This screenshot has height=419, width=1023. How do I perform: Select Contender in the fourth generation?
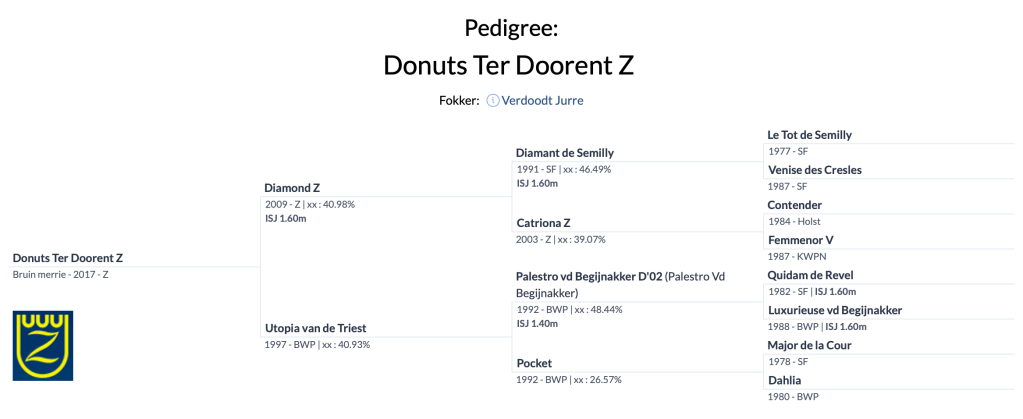795,205
